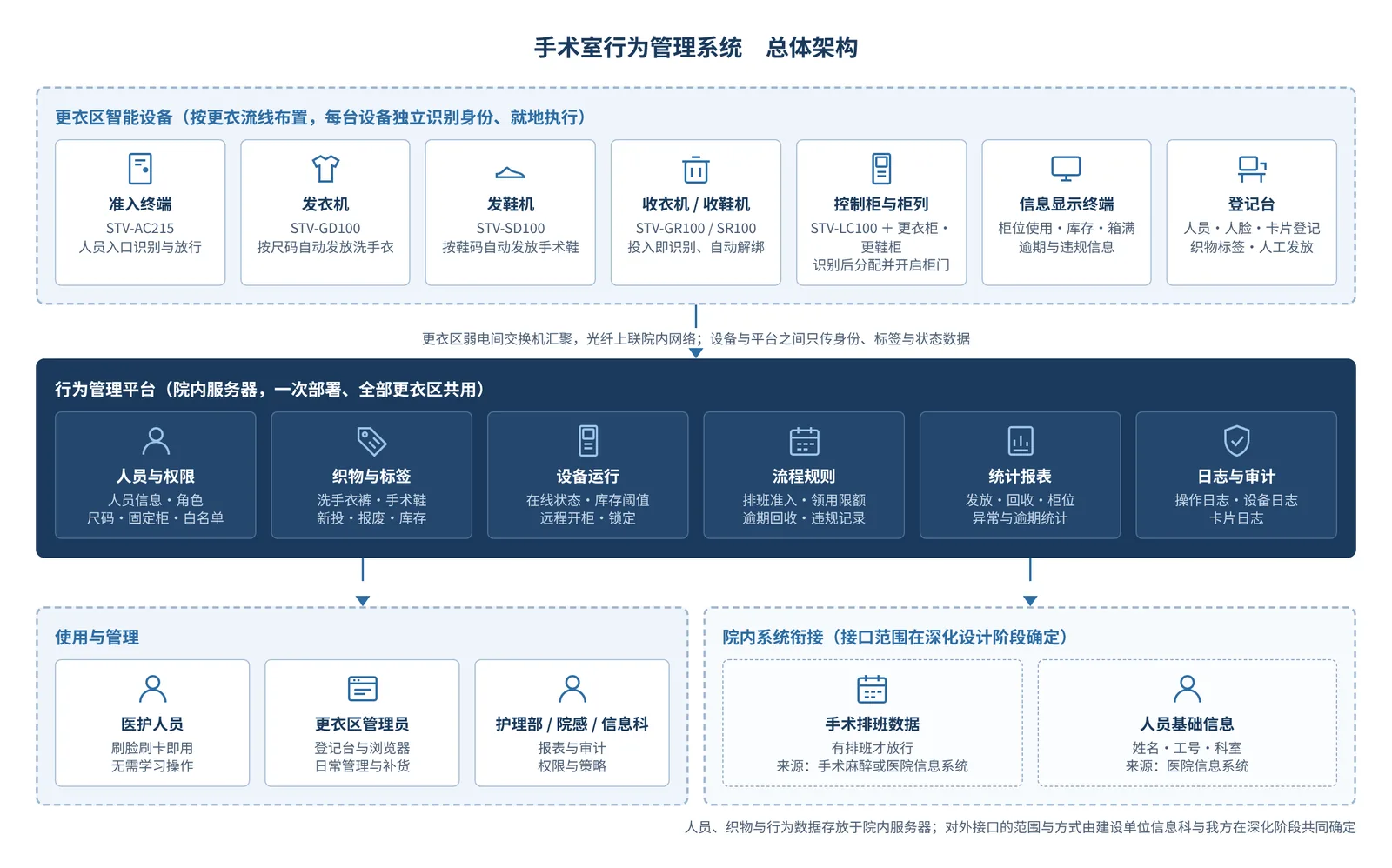Click the 准入终端 door terminal icon
The image size is (1392, 868).
pos(140,168)
